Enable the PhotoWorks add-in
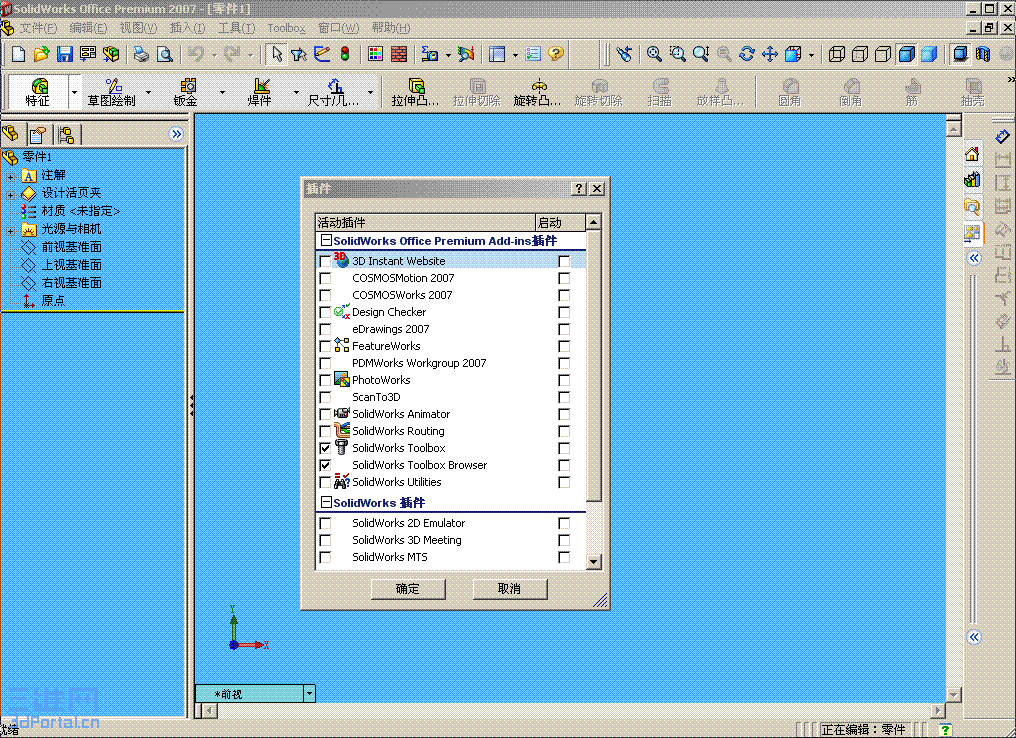 tap(324, 380)
